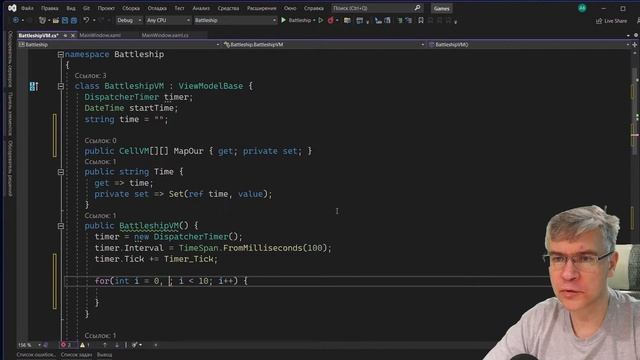The image size is (640, 360).
Task: Click the red Hot Reload flame icon
Action: click(x=331, y=20)
